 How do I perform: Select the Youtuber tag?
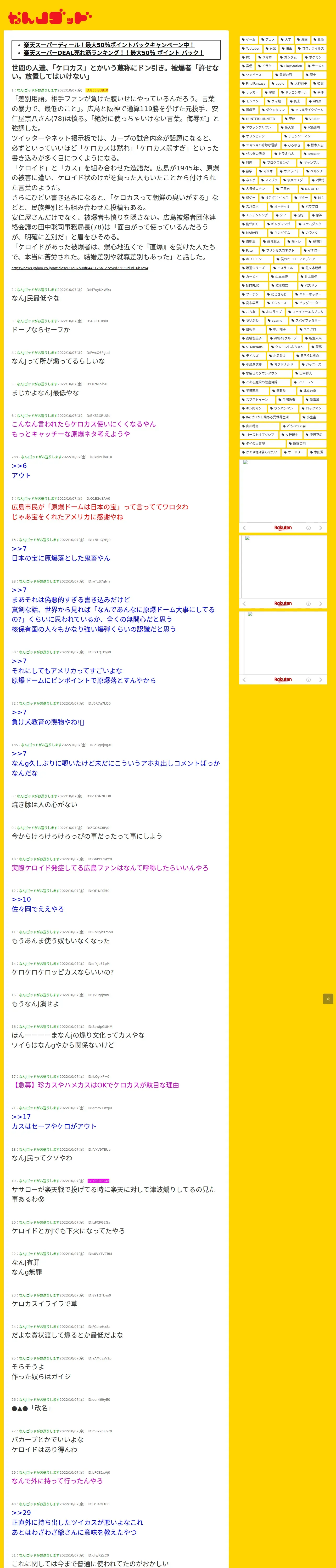coord(251,48)
